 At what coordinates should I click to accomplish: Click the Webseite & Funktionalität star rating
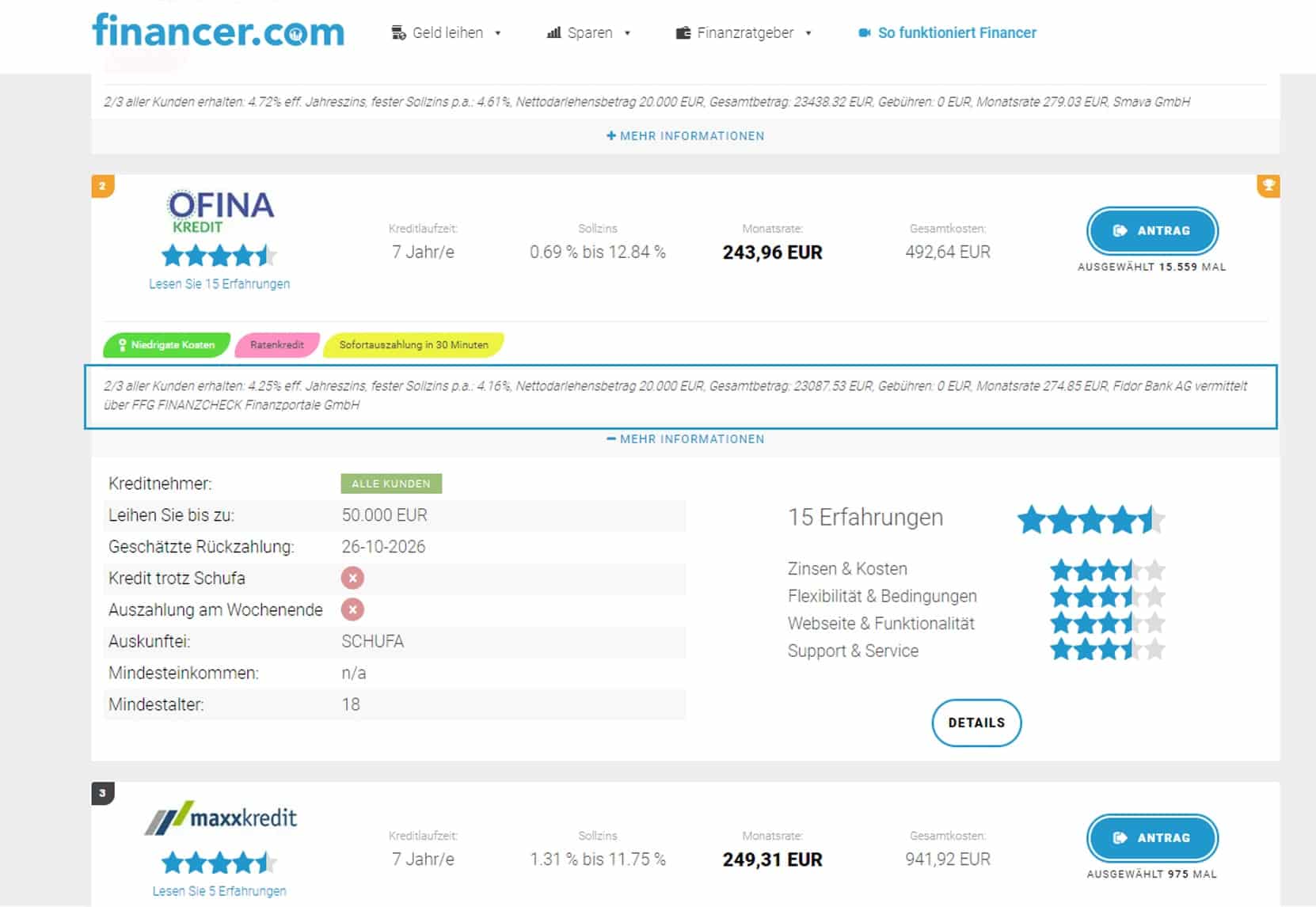[1107, 623]
